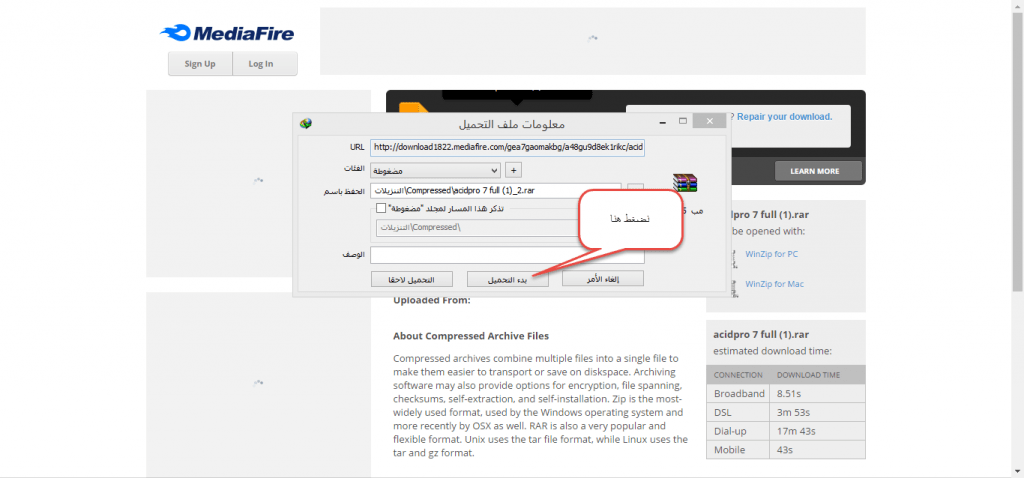Click the LEARN MORE button
The image size is (1024, 478).
(x=818, y=171)
